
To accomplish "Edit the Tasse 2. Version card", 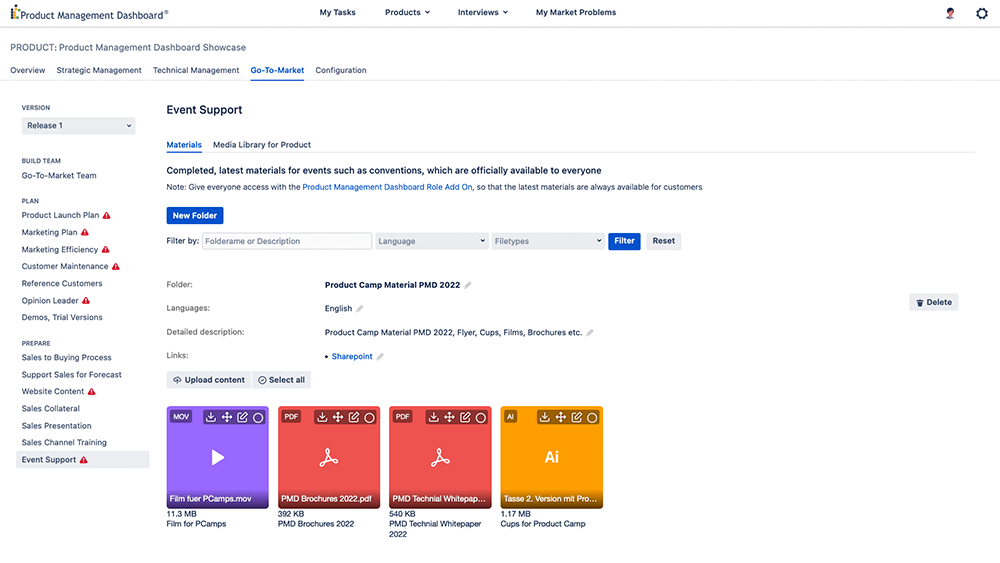I will pos(577,417).
